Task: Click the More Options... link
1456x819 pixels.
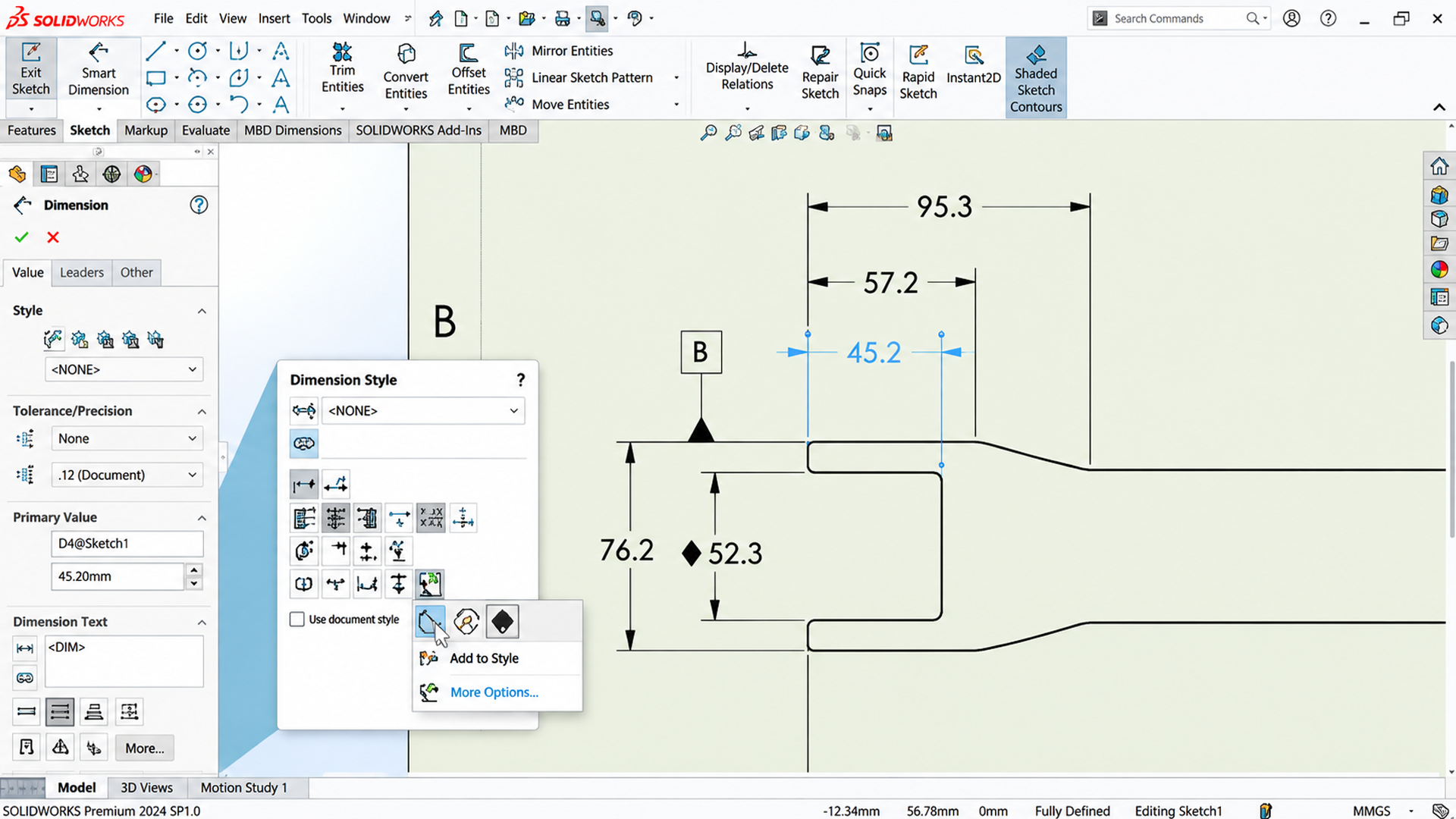Action: 494,692
